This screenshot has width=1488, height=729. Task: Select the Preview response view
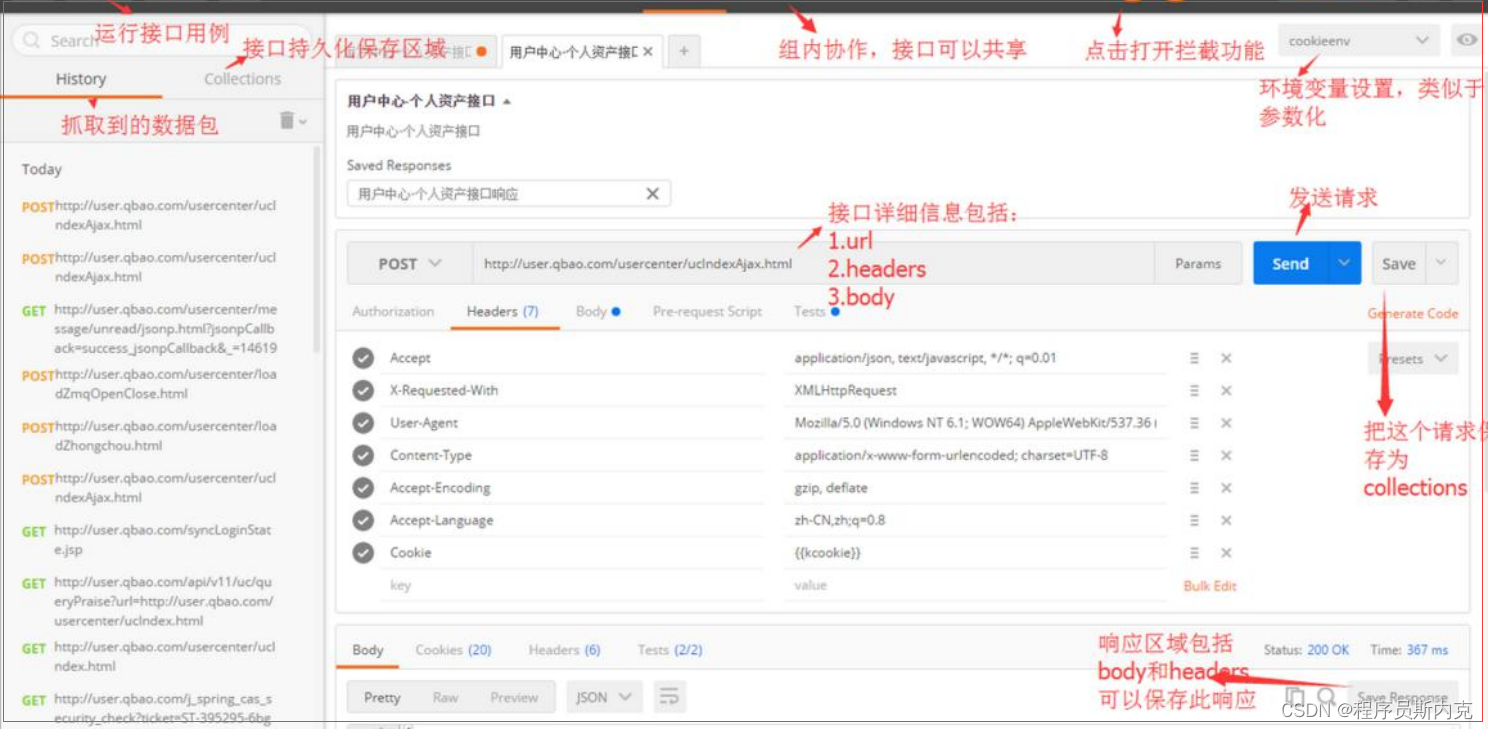tap(514, 697)
